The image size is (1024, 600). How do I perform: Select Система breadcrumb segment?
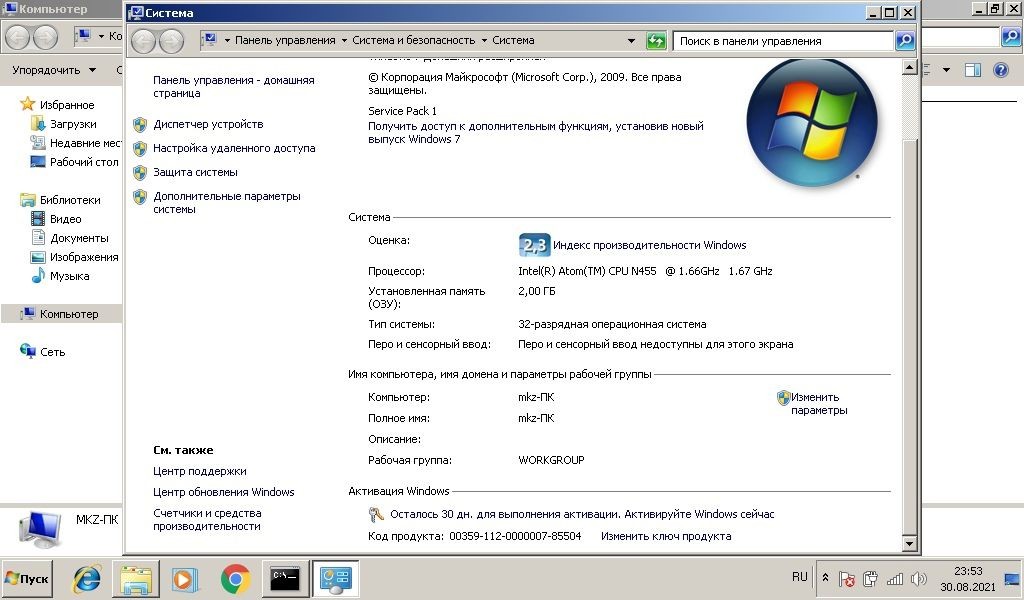coord(513,40)
